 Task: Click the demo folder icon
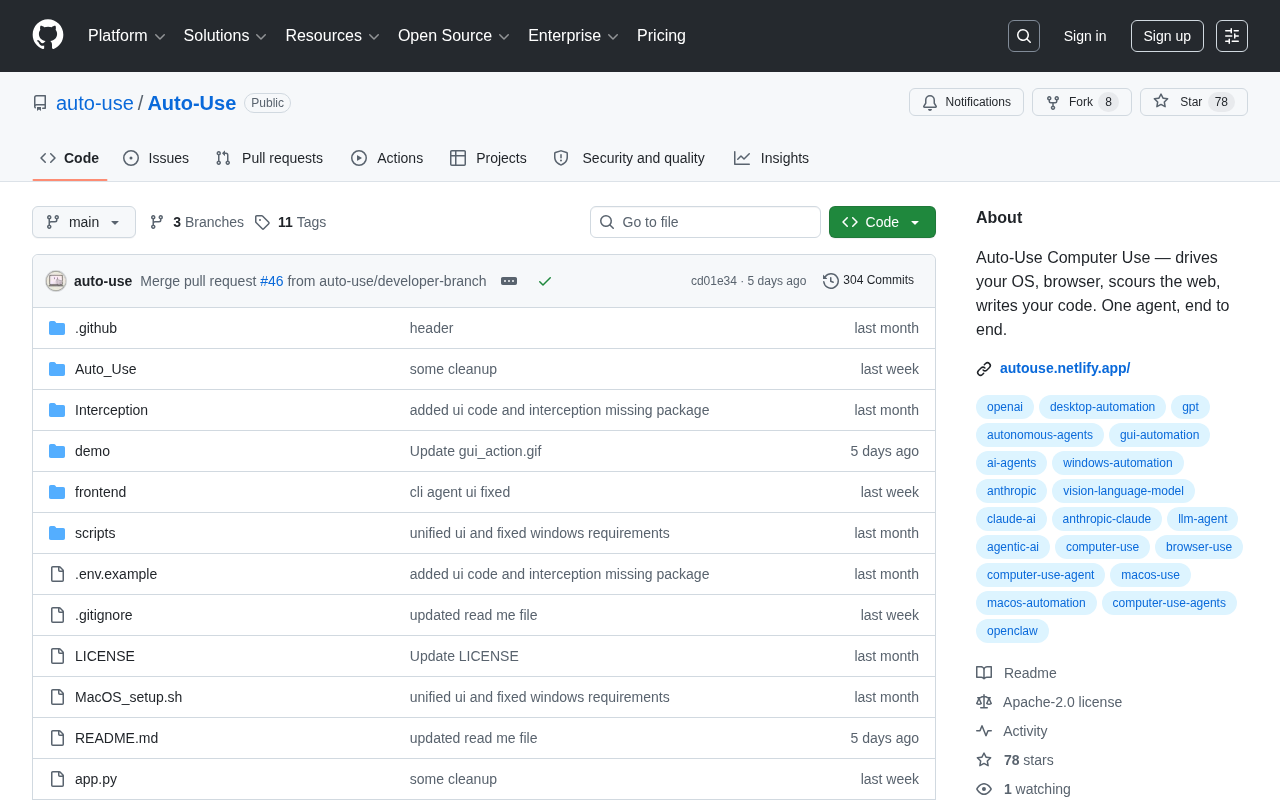[x=57, y=451]
